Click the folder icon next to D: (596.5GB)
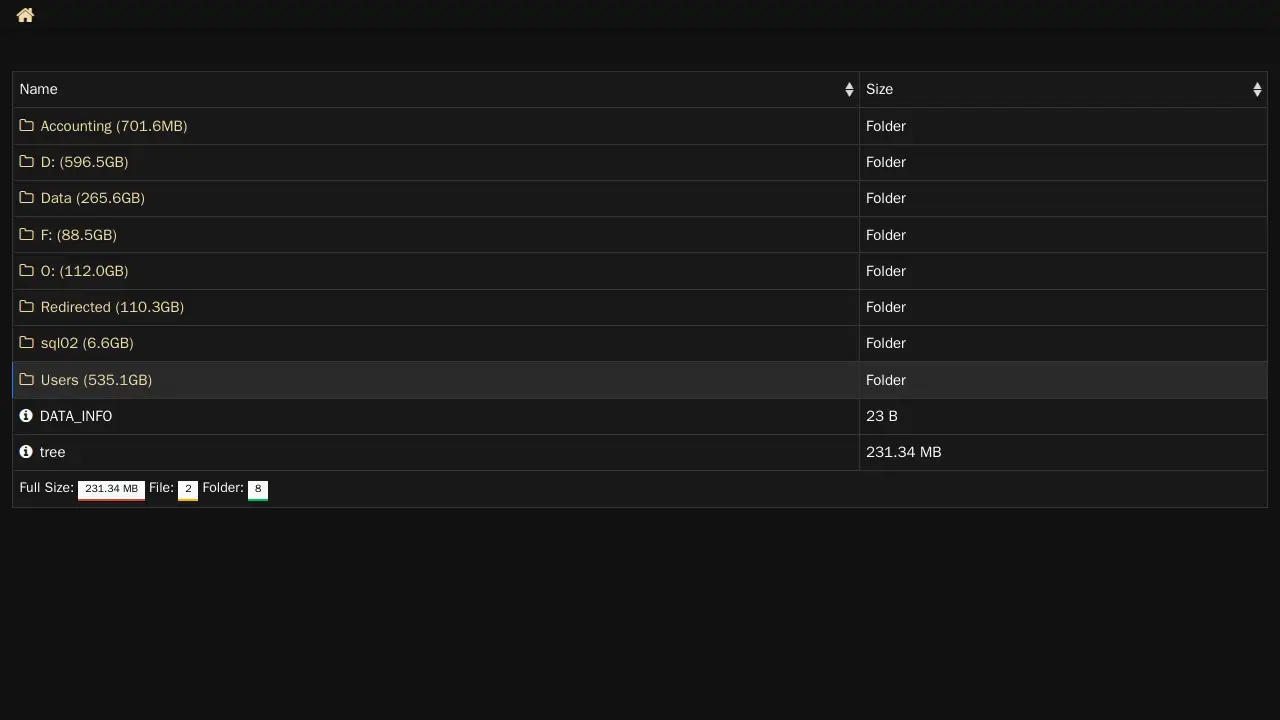The width and height of the screenshot is (1280, 720). tap(27, 162)
